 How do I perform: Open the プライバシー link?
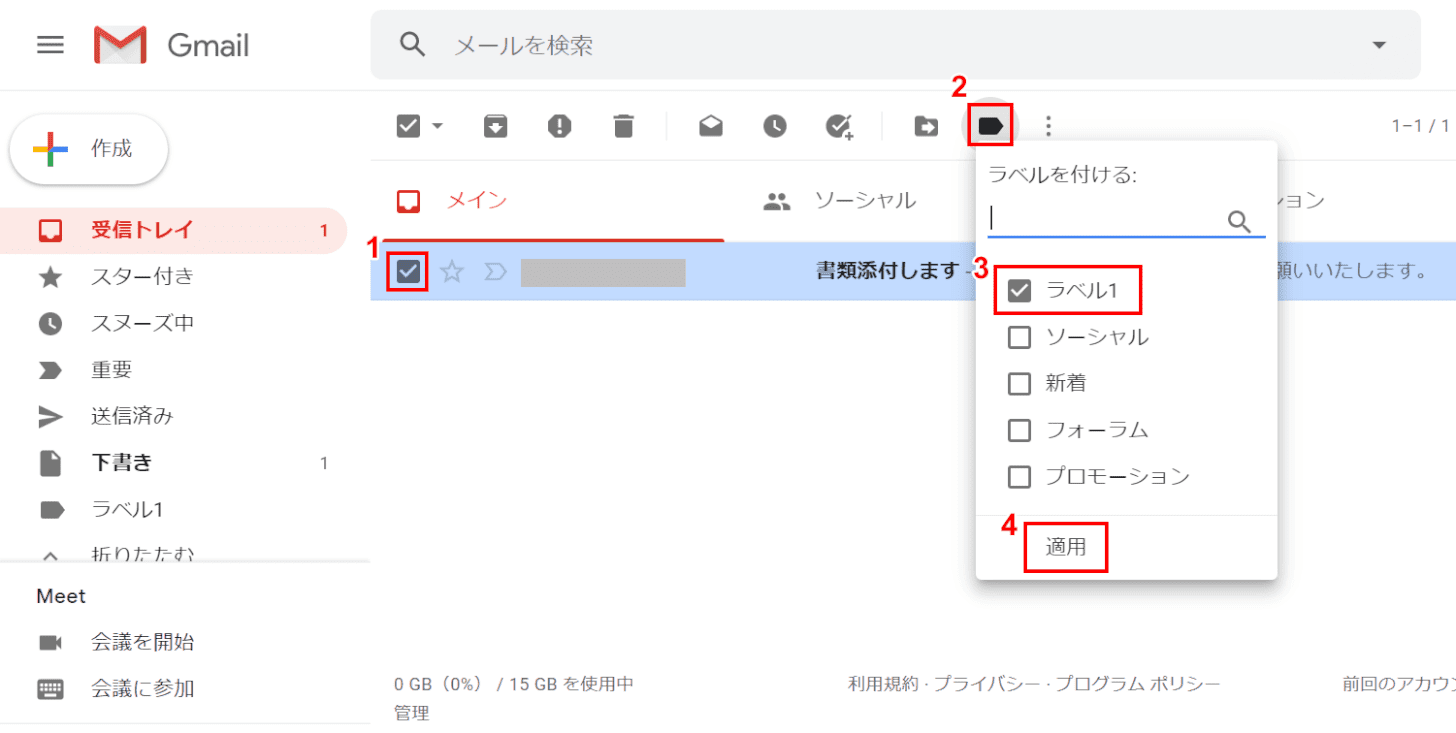pyautogui.click(x=987, y=684)
